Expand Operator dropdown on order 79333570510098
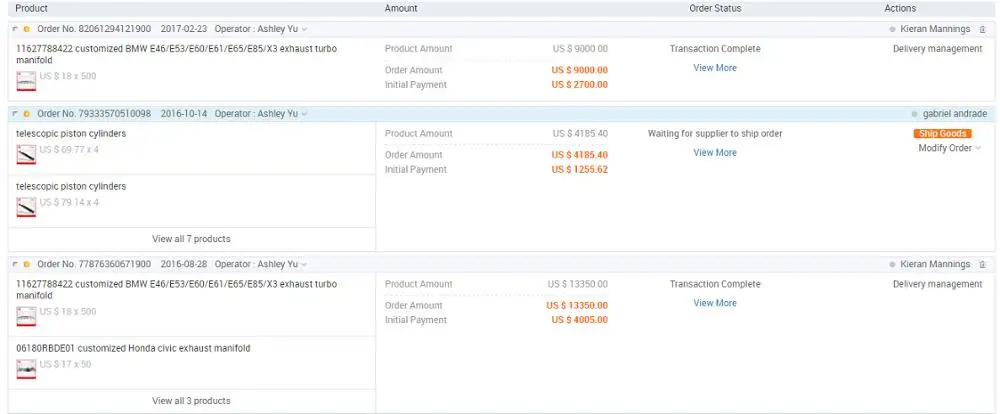Viewport: 1000px width, 414px height. tap(304, 114)
